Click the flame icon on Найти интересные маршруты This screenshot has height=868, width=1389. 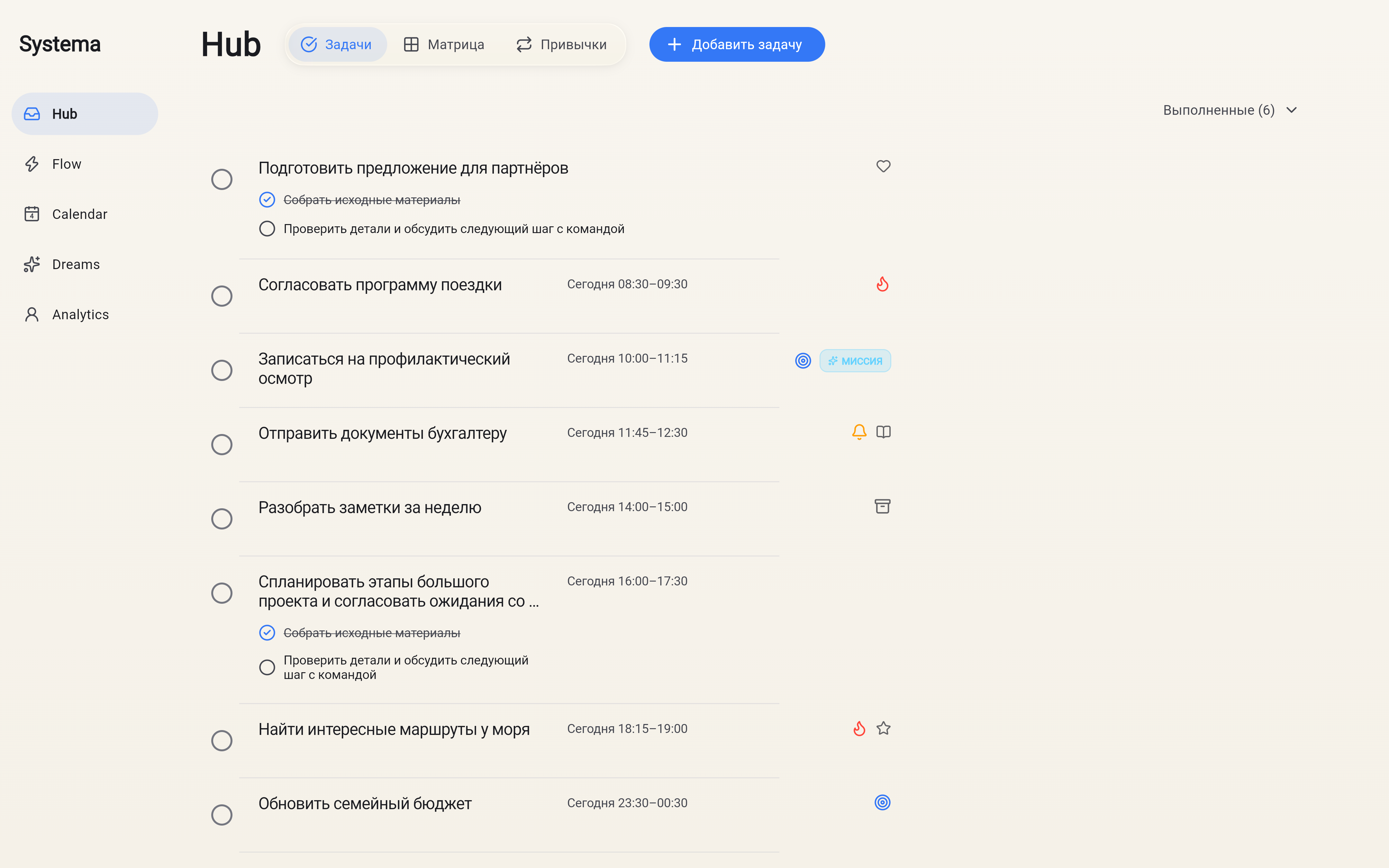pyautogui.click(x=859, y=728)
